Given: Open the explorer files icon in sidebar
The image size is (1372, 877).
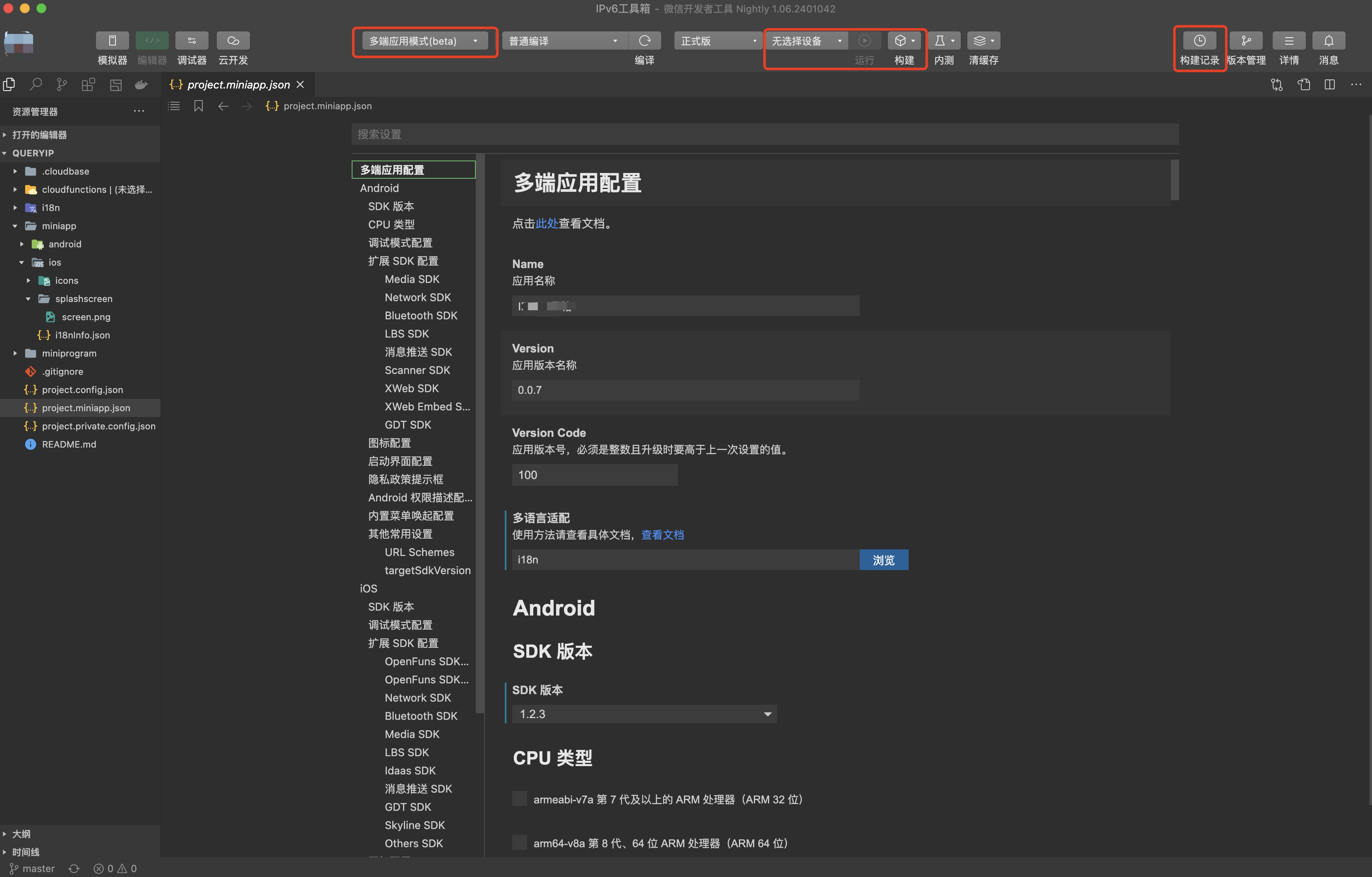Looking at the screenshot, I should (9, 85).
